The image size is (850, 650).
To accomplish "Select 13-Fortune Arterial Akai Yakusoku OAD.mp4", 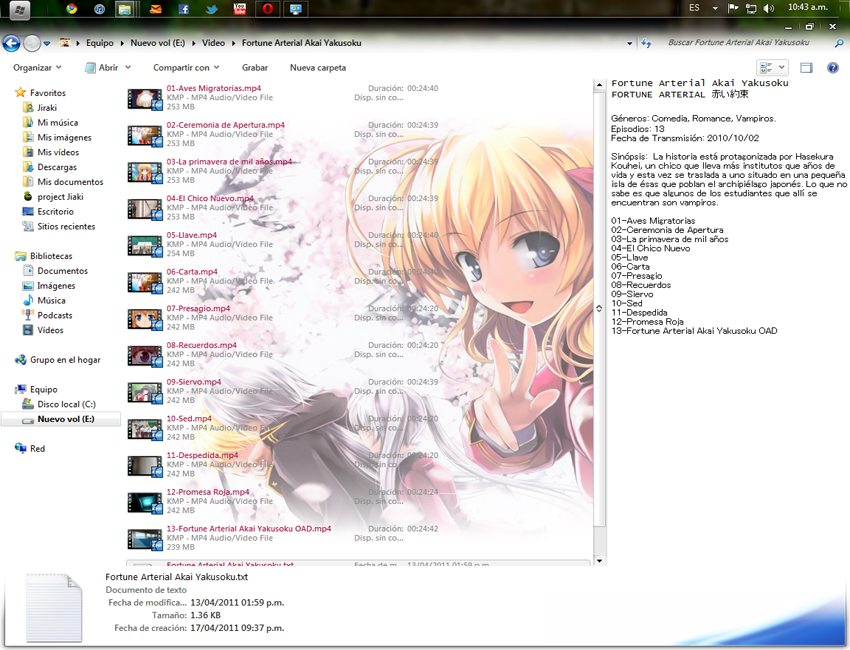I will click(248, 529).
